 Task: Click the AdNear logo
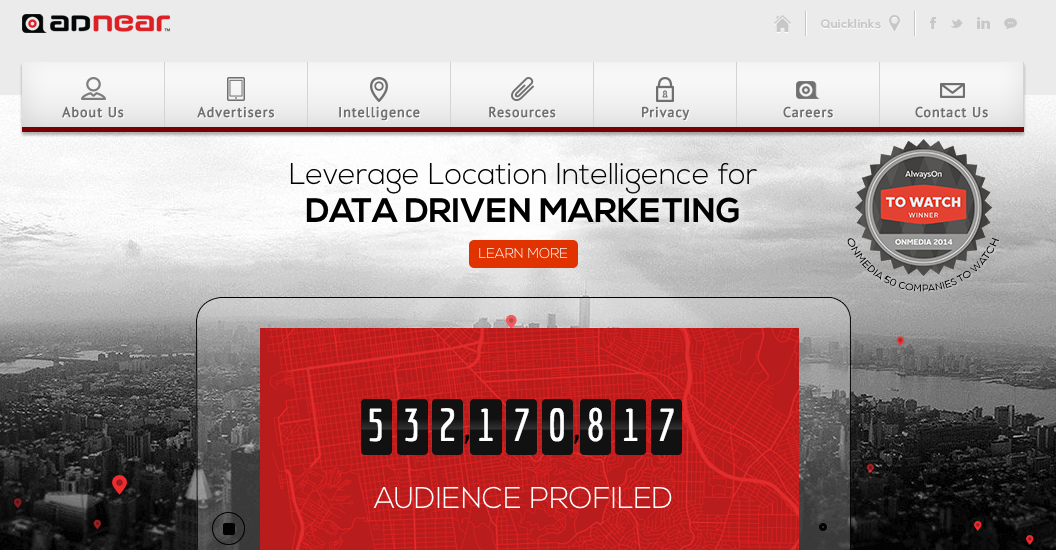(96, 24)
